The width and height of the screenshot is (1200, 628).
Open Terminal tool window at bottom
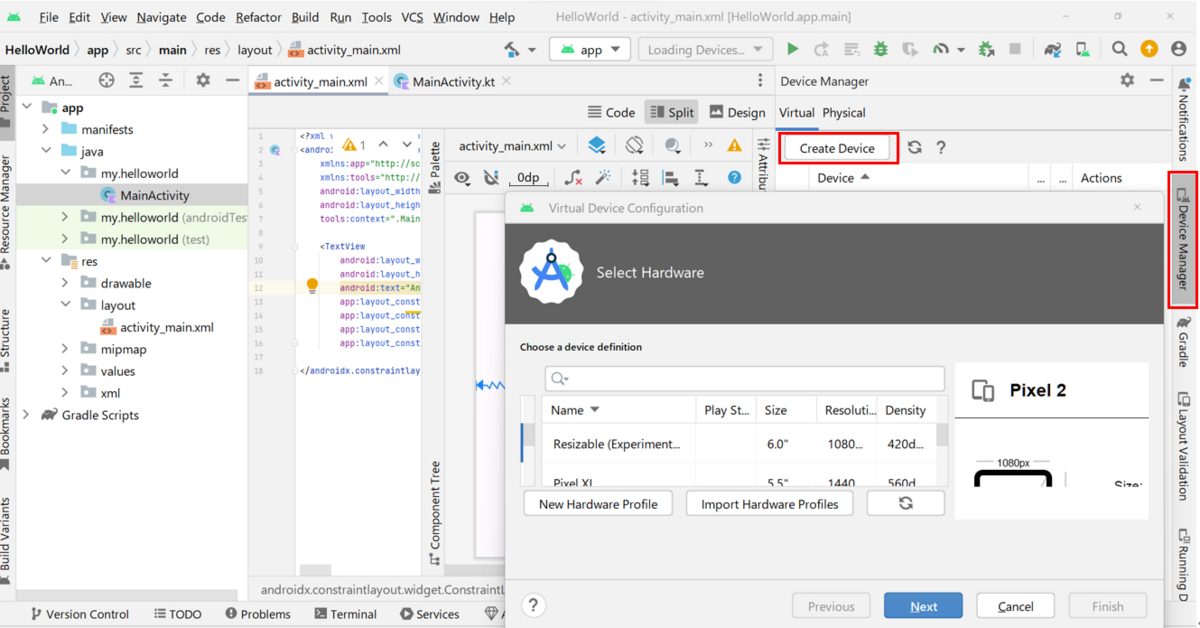345,614
